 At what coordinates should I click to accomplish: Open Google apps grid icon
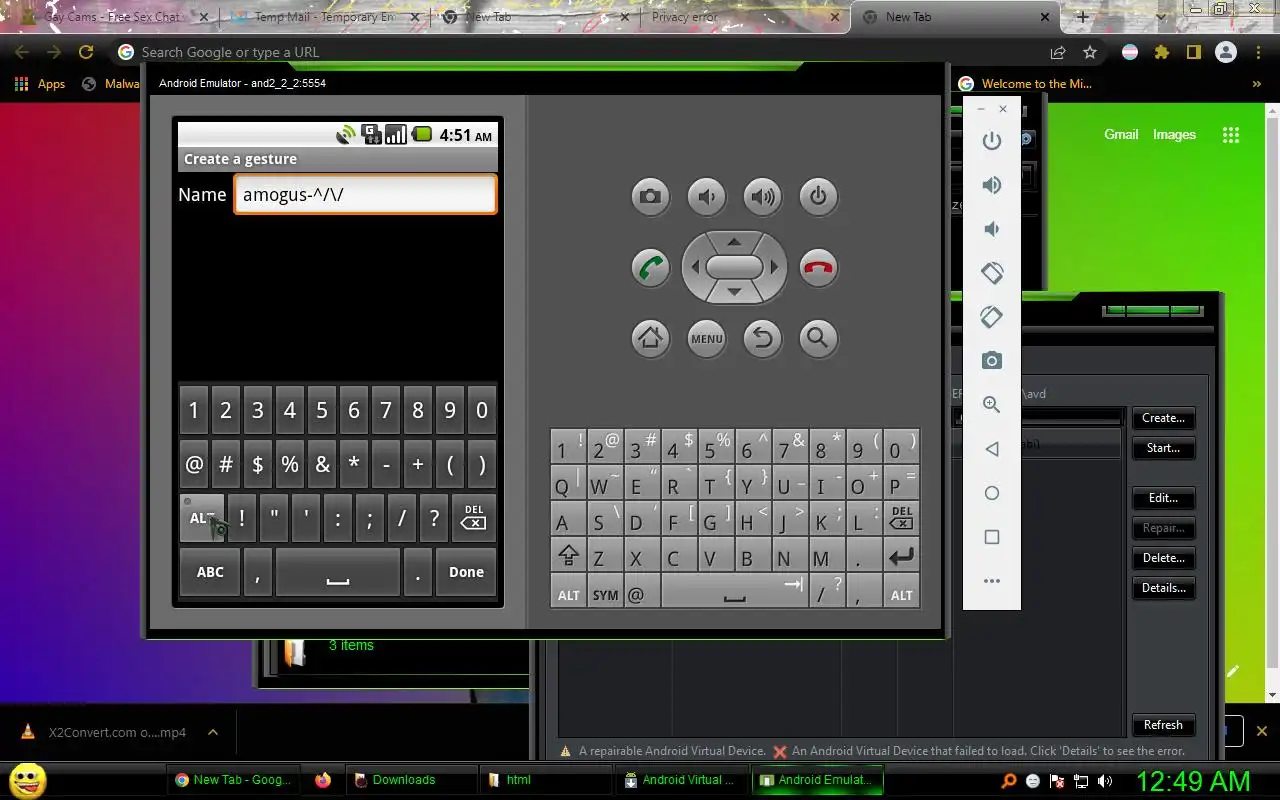pos(1231,135)
